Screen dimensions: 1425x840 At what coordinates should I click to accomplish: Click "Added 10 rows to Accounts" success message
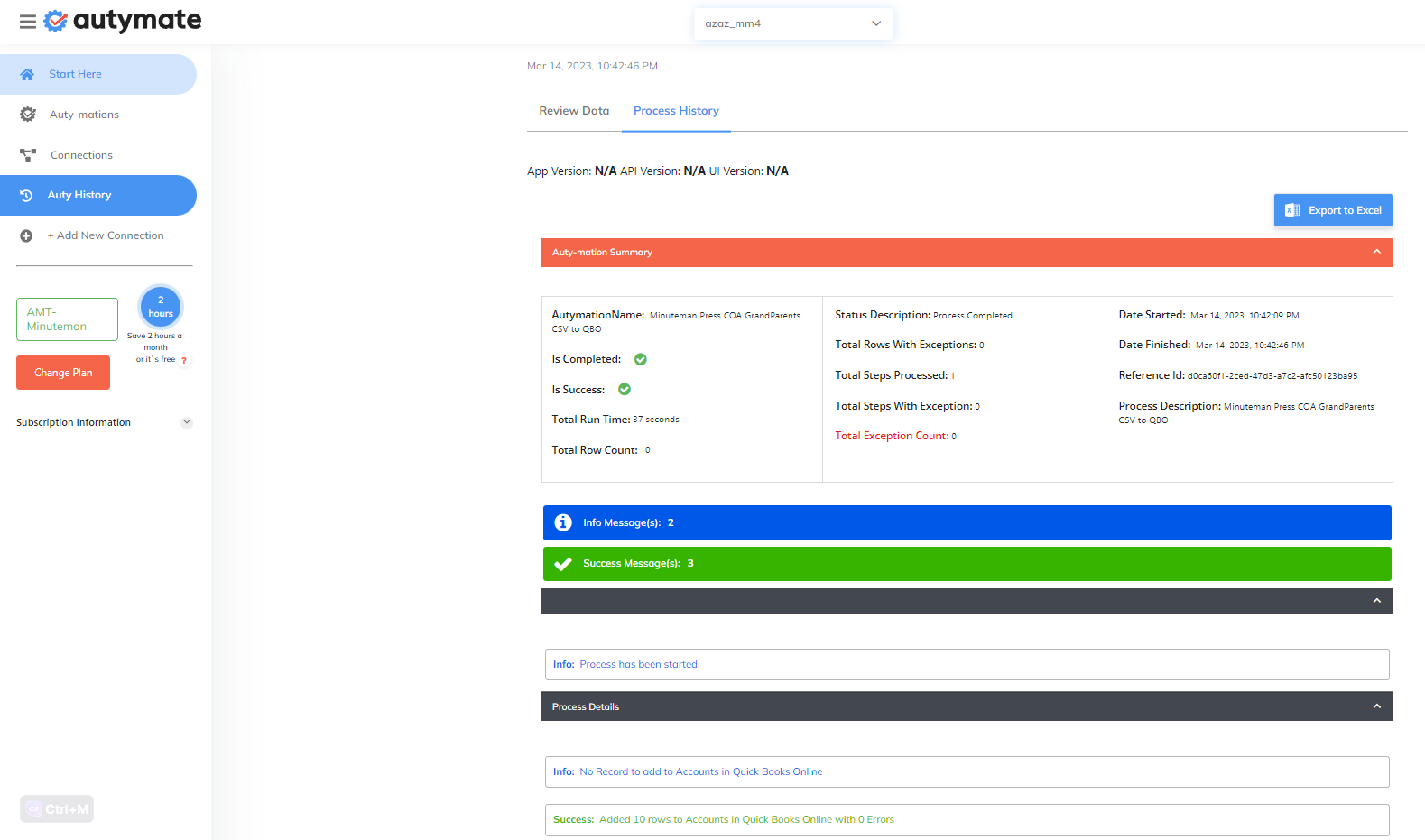[x=746, y=819]
